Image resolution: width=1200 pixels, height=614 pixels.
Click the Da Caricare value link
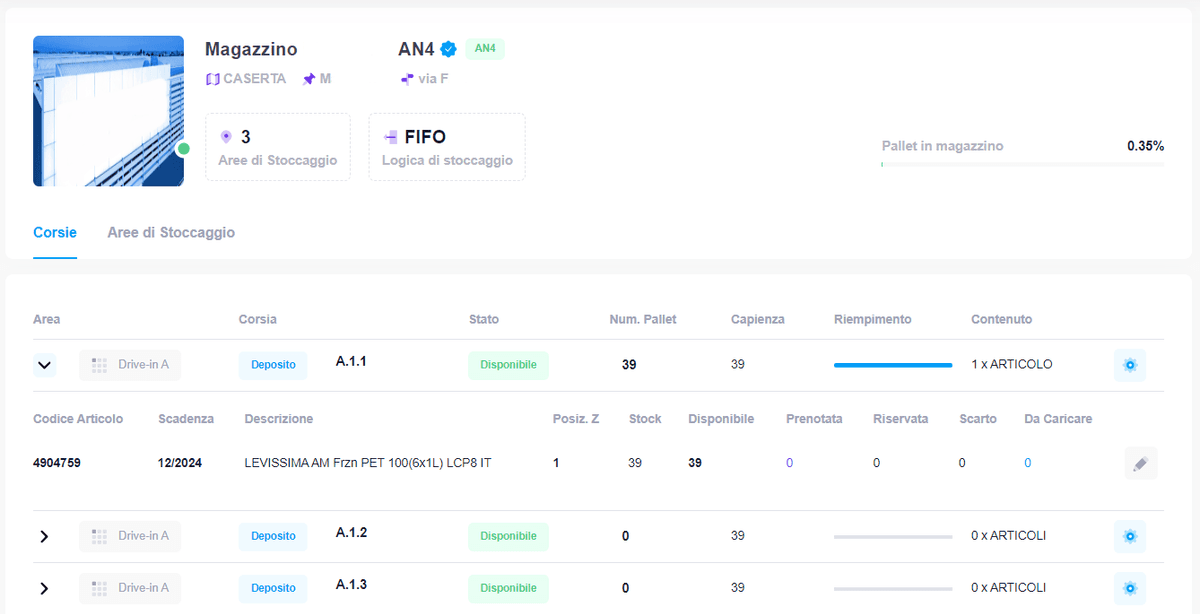[1027, 463]
